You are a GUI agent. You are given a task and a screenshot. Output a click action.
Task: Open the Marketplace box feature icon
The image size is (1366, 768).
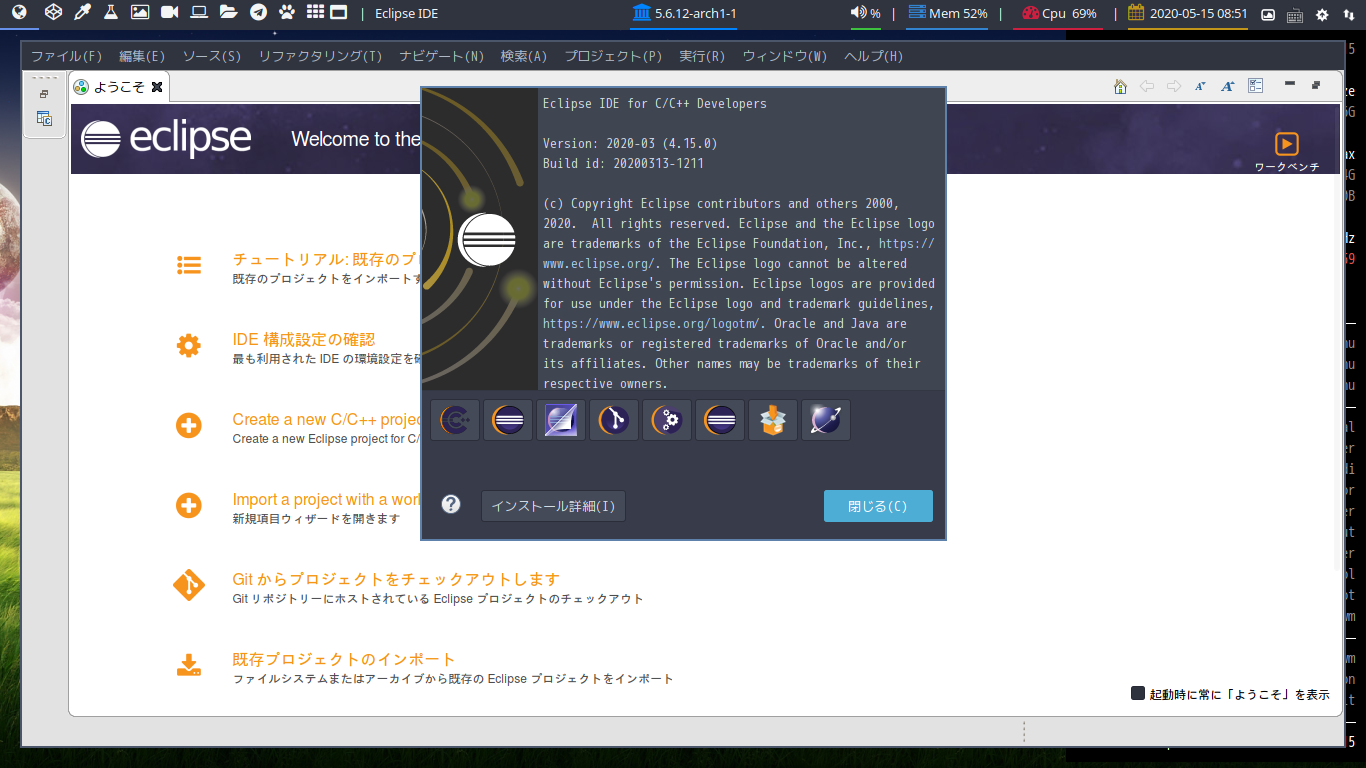click(773, 420)
